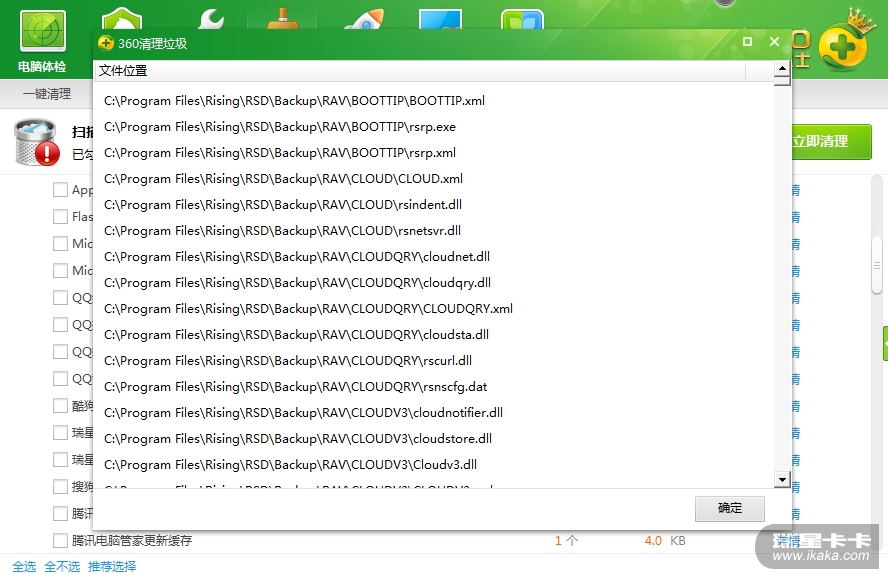888x575 pixels.
Task: Toggle the checkbox beside 酷狗 row
Action: pos(60,406)
